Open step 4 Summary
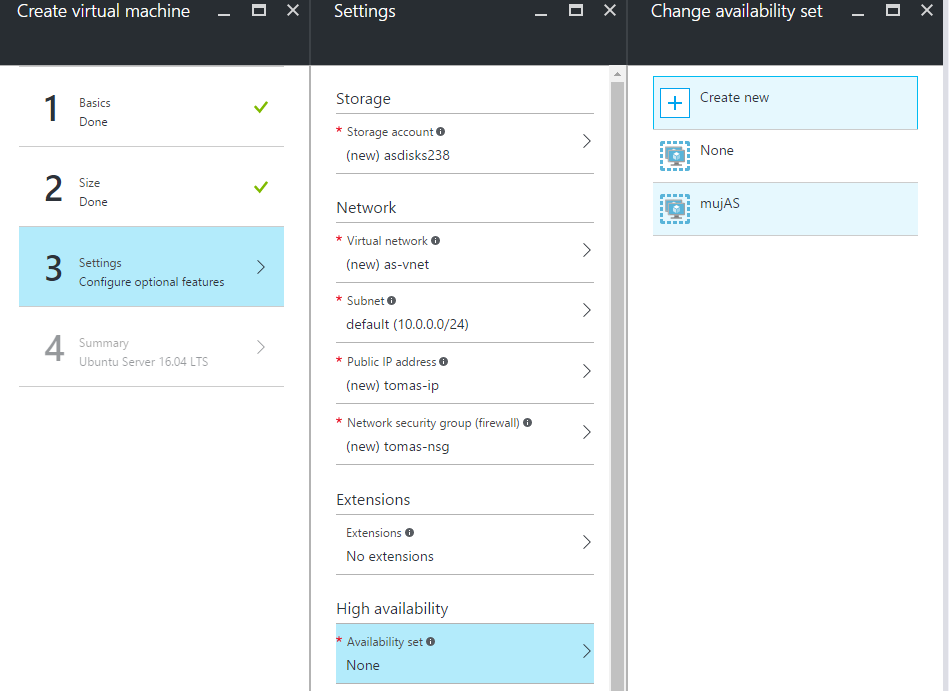This screenshot has width=949, height=691. pos(151,347)
